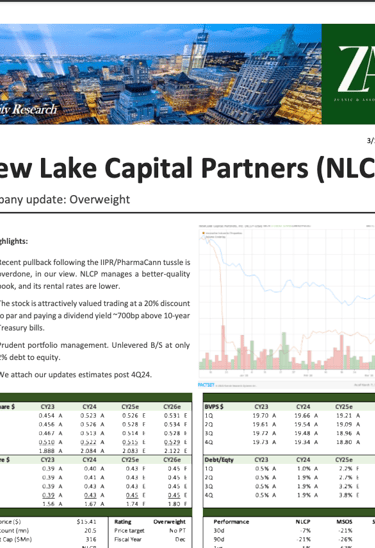Click the paragraph about IIPR/PharmaCann tussle
This screenshot has width=375, height=548.
(94, 274)
